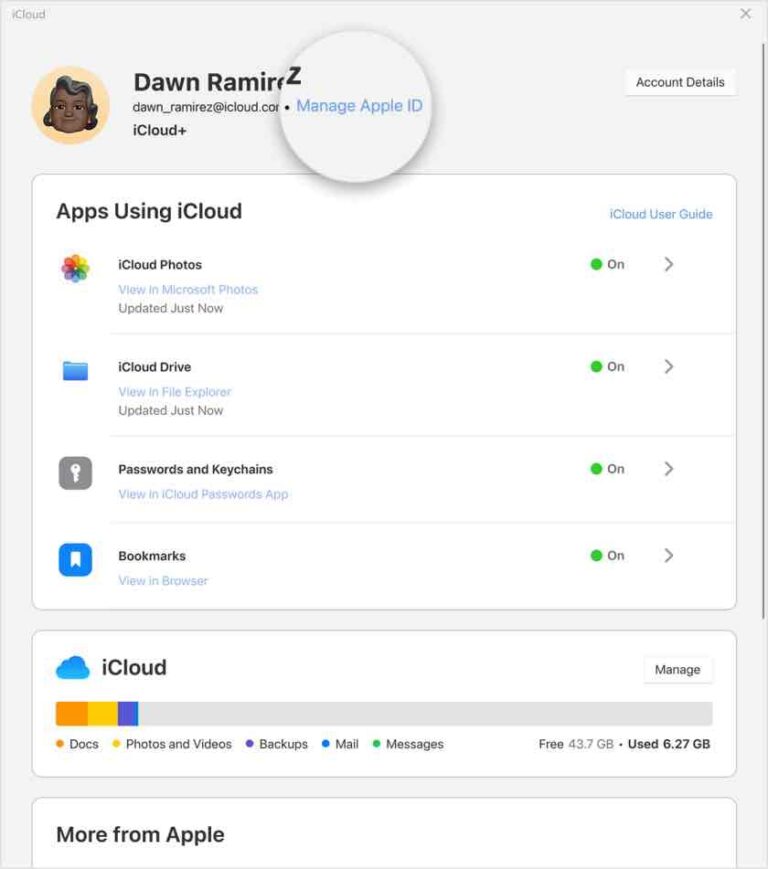The width and height of the screenshot is (768, 869).
Task: Open Account Details
Action: tap(680, 82)
